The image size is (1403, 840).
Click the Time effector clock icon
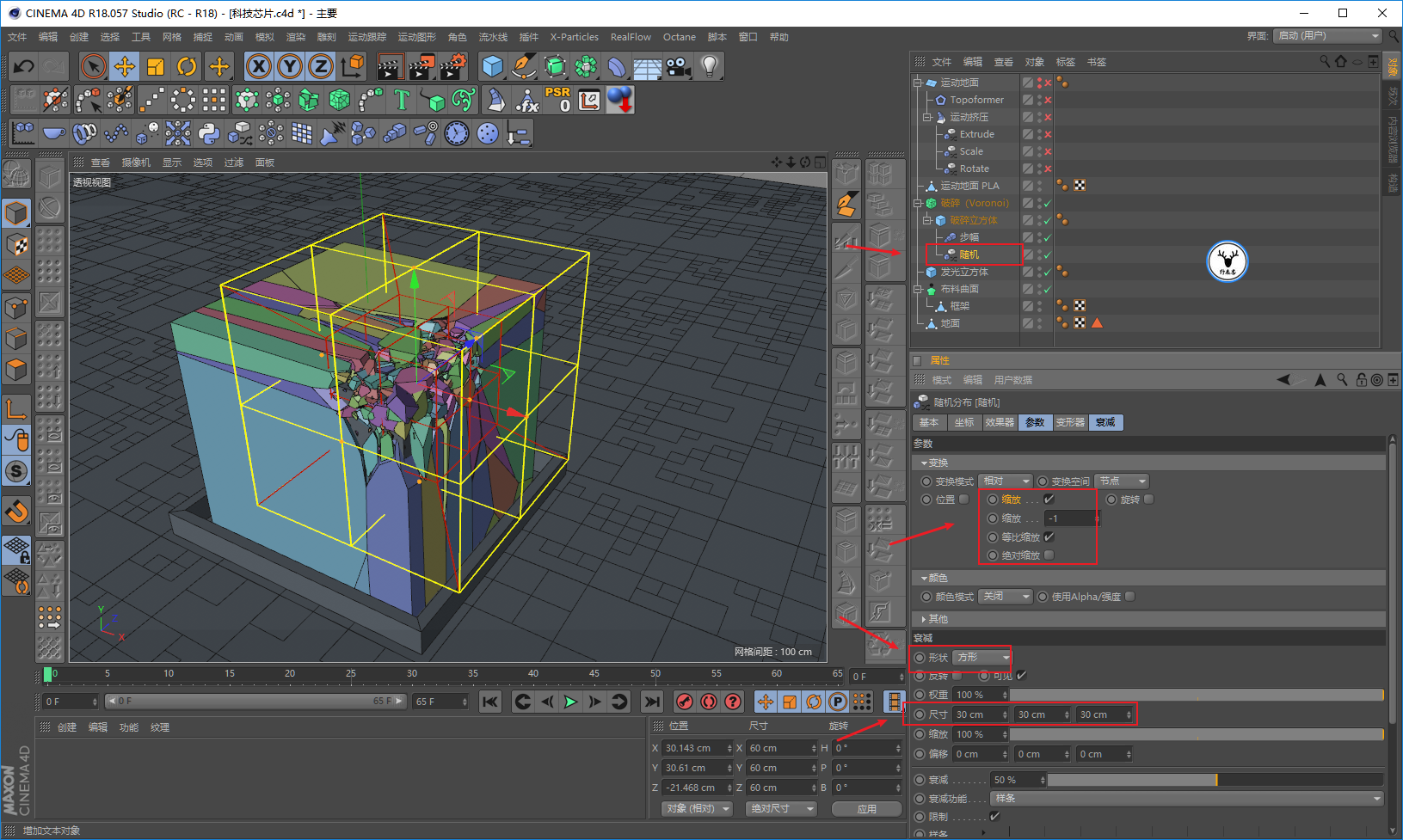[x=457, y=133]
